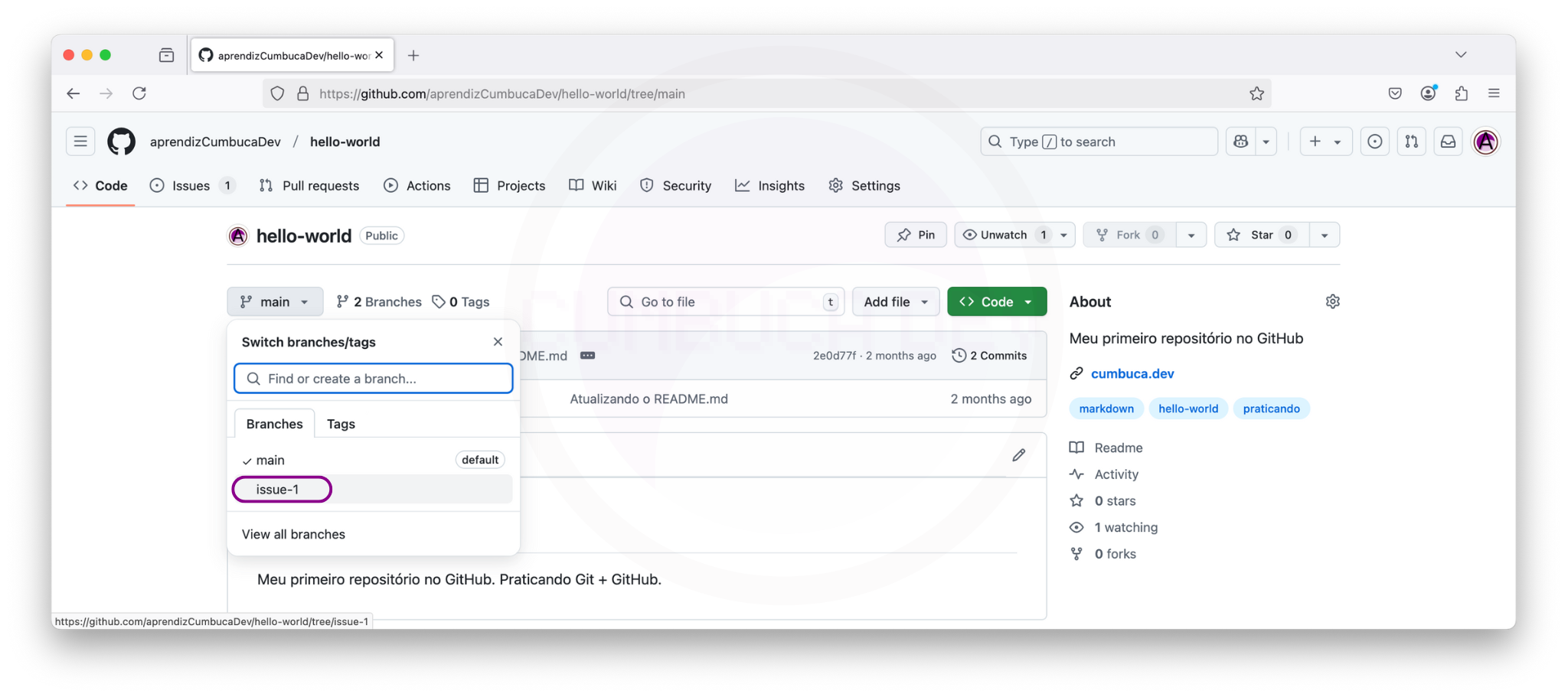Click the GitHub Octocat home logo
The width and height of the screenshot is (1568, 697).
click(x=121, y=142)
